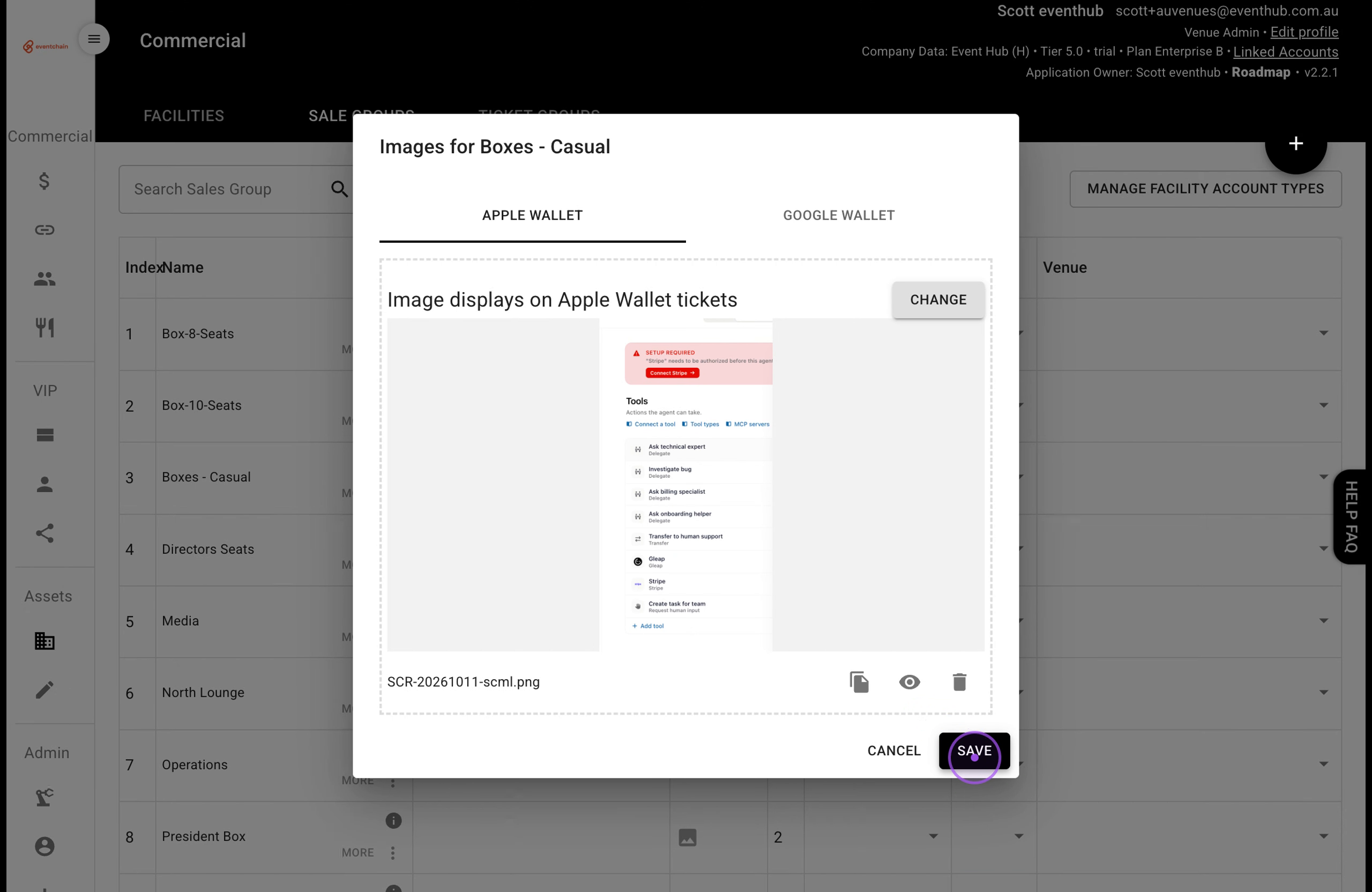This screenshot has height=892, width=1372.
Task: Open the Help FAQ side tab
Action: click(x=1351, y=517)
